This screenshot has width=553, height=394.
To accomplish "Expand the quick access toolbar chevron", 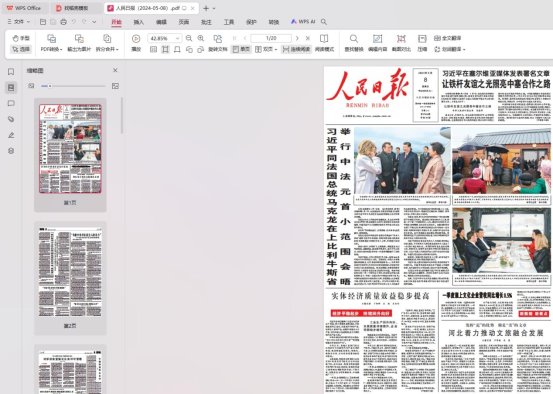I will [x=94, y=22].
